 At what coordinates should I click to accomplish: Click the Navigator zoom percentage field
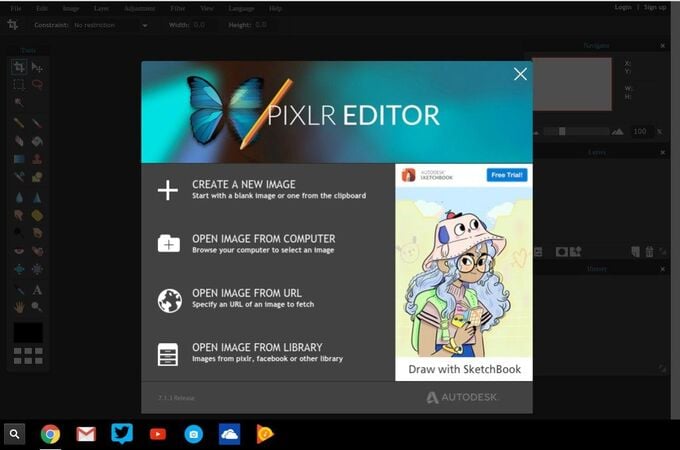[640, 131]
